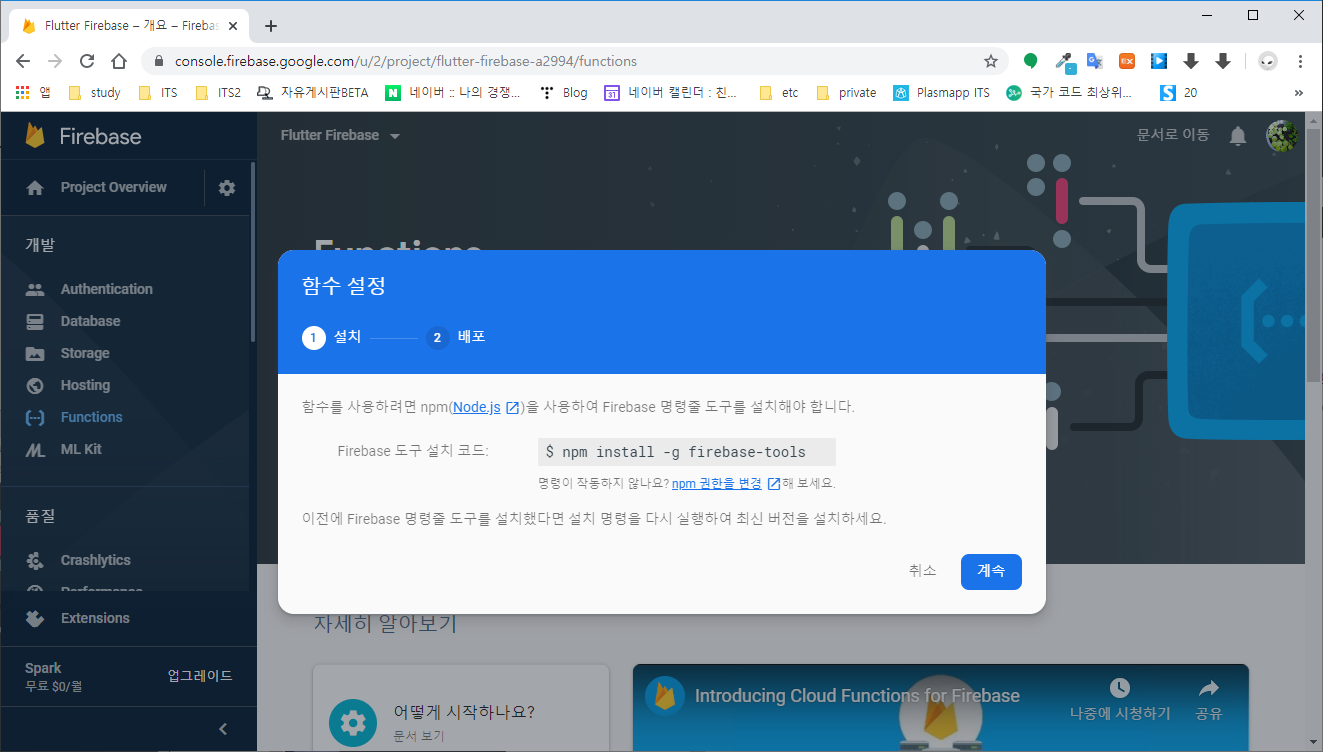The image size is (1323, 752).
Task: Click the Database icon in sidebar
Action: click(x=35, y=321)
